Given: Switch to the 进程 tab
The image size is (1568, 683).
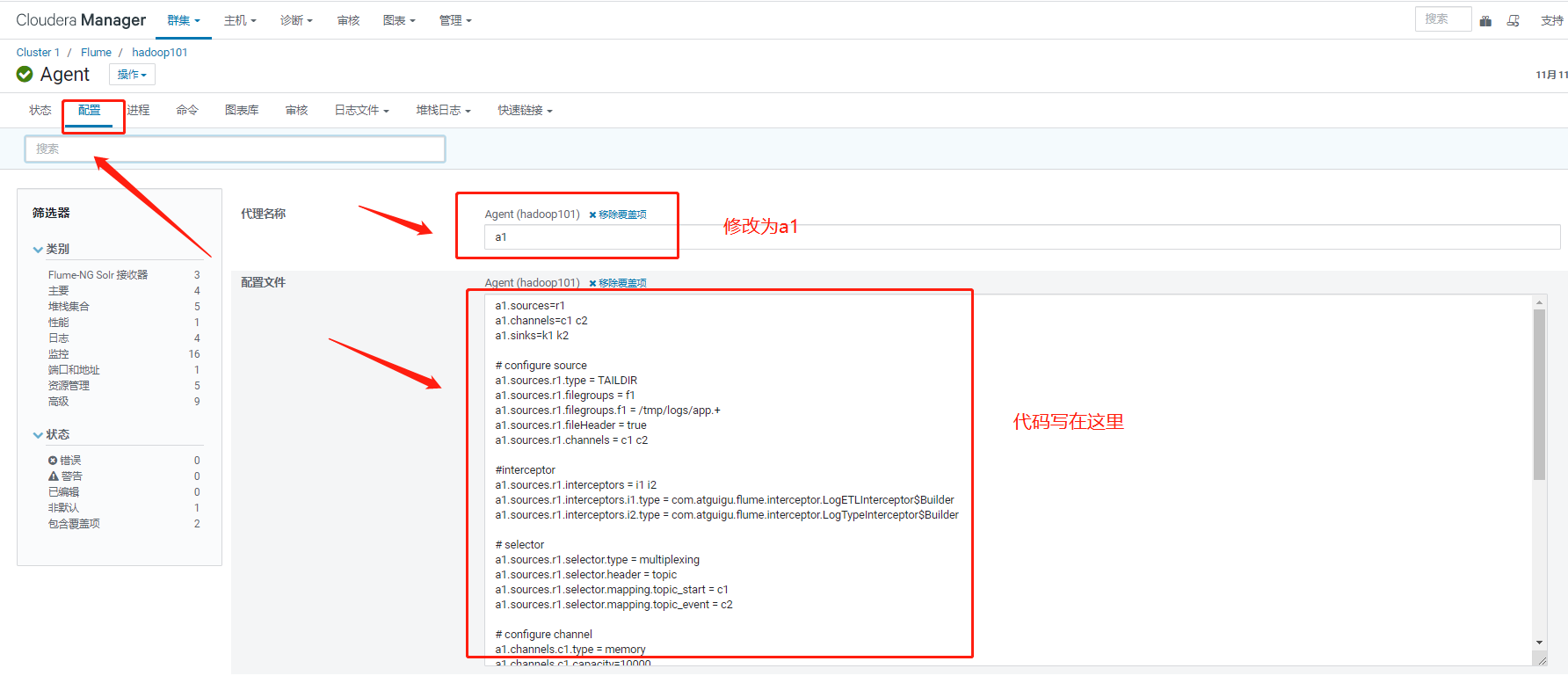Looking at the screenshot, I should (138, 111).
